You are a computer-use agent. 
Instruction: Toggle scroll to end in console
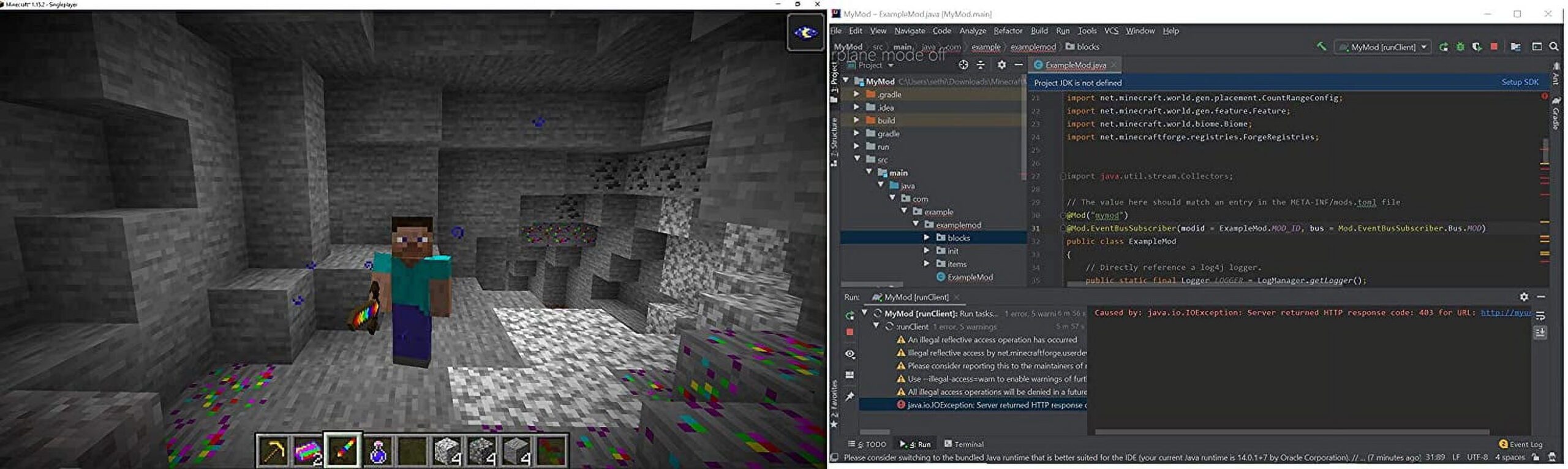coord(1540,332)
